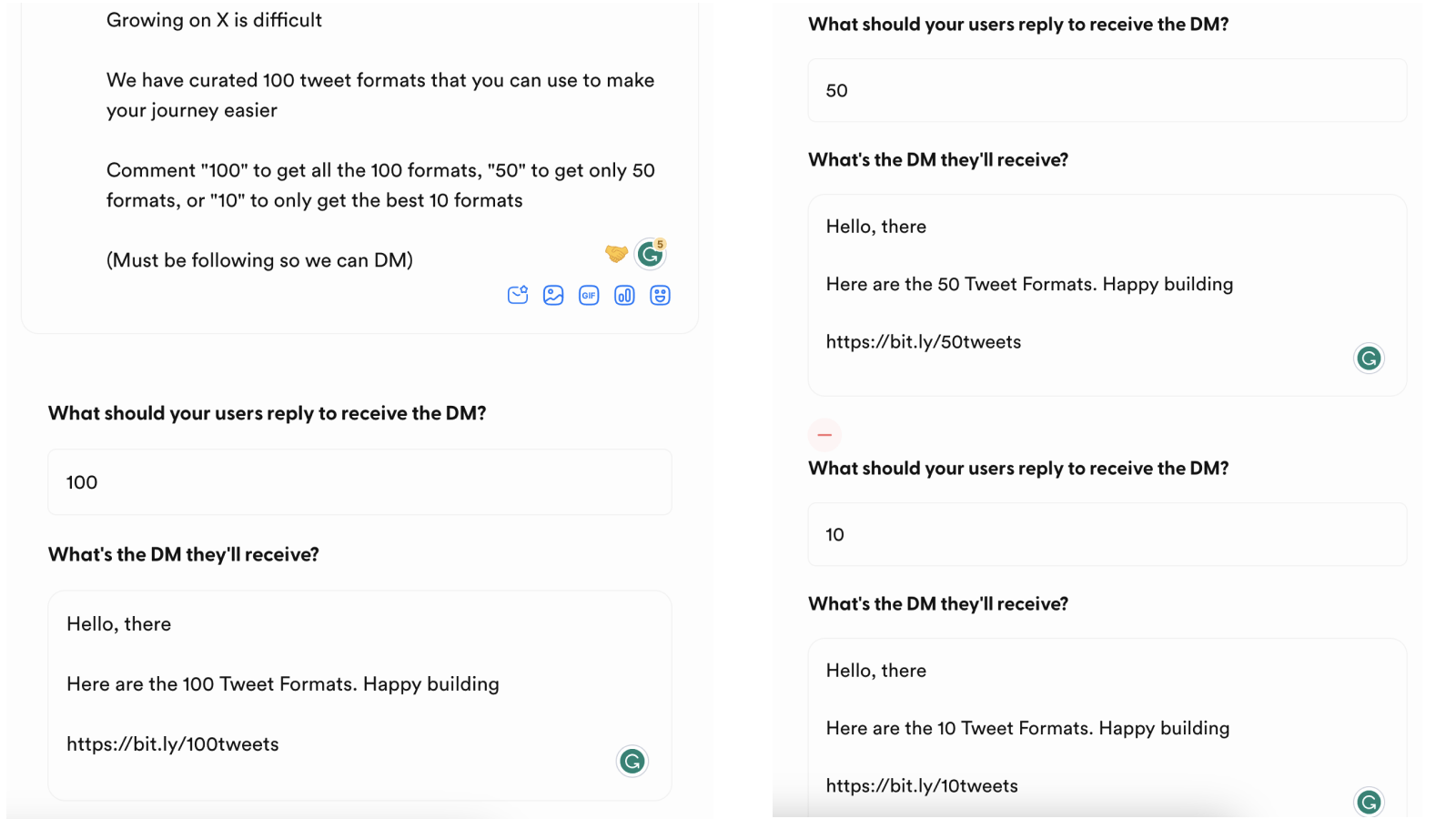Click the Grammarly icon in the 100 formats DM
The height and width of the screenshot is (819, 1456).
click(x=632, y=761)
